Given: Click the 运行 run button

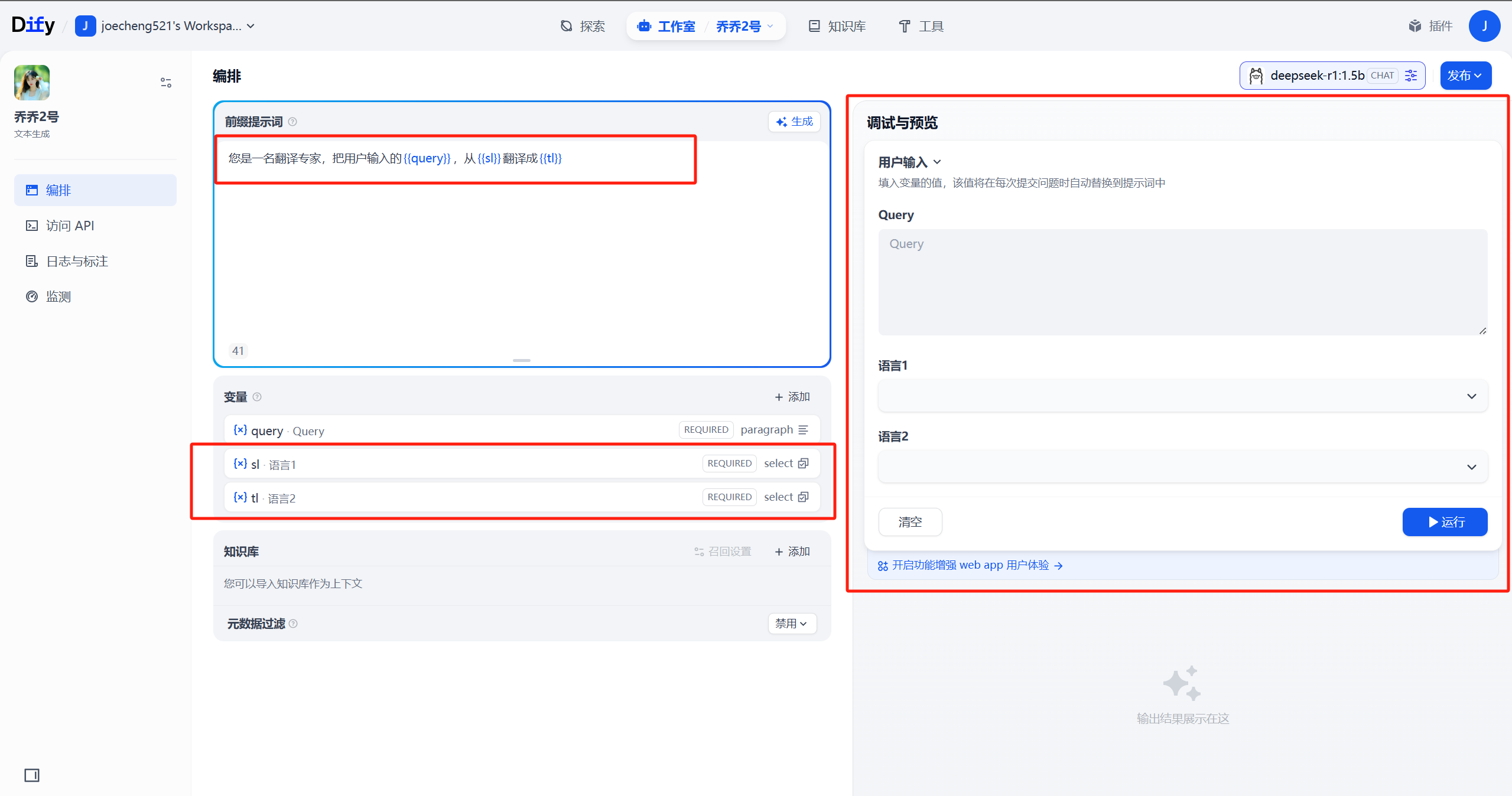Looking at the screenshot, I should pyautogui.click(x=1444, y=522).
